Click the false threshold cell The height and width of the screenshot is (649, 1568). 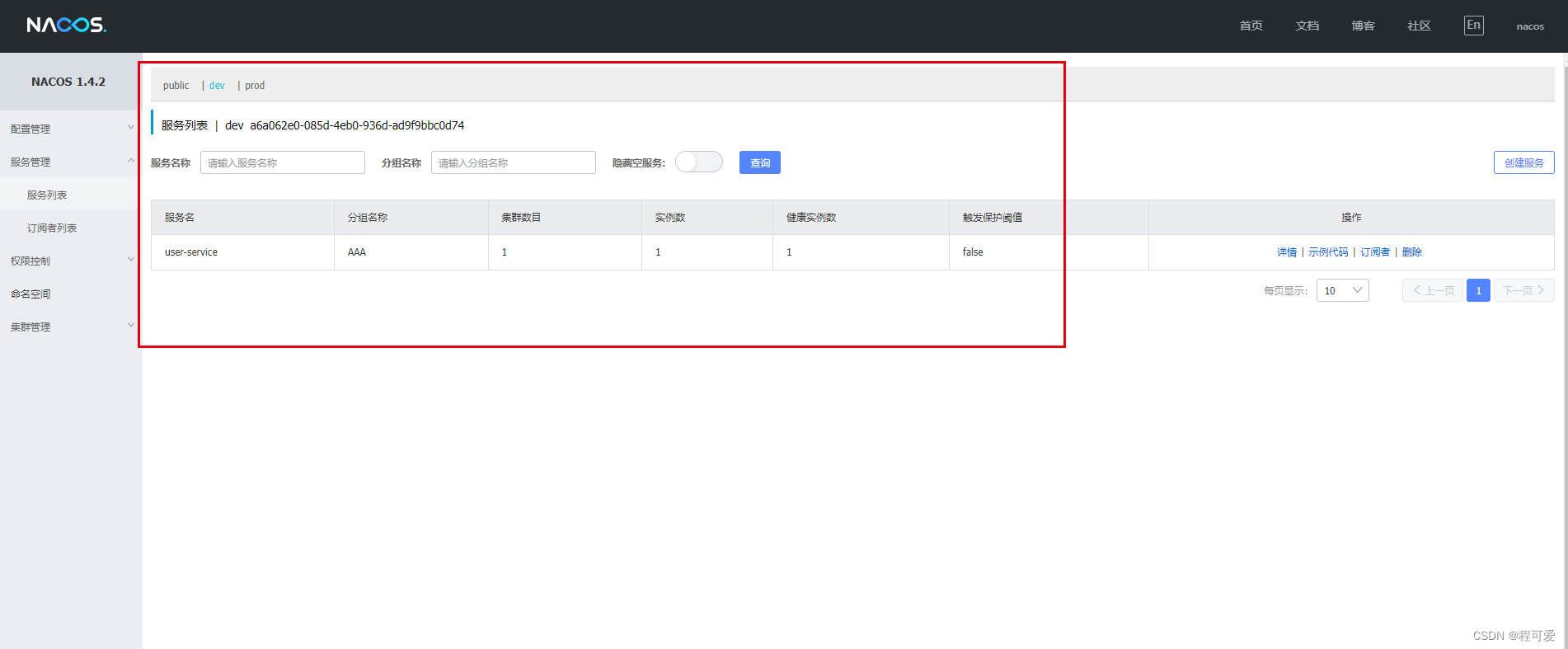tap(1049, 252)
